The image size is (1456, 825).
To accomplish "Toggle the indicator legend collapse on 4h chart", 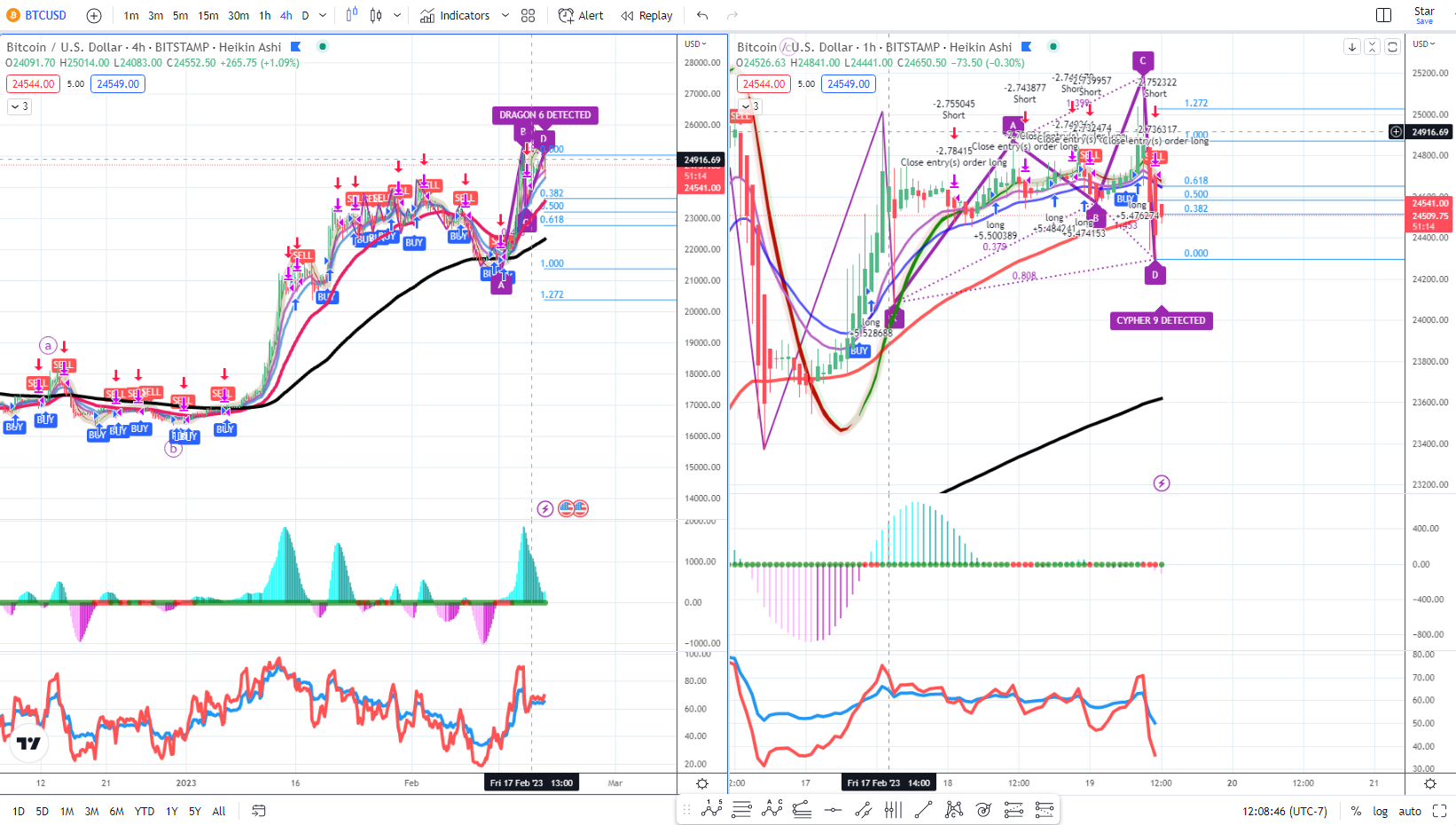I will (20, 106).
